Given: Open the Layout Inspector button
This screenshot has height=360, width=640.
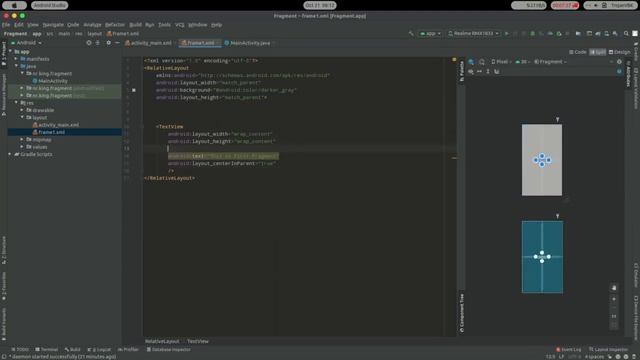Looking at the screenshot, I should click(x=608, y=350).
